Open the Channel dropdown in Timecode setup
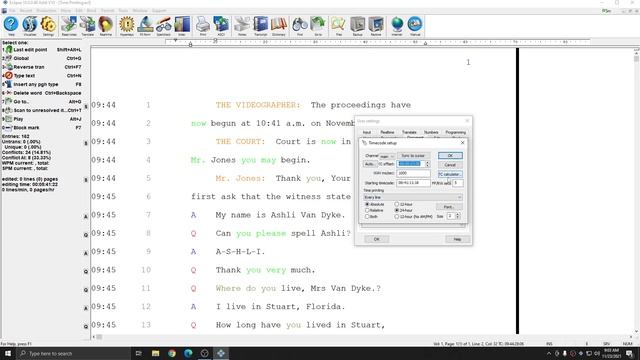The width and height of the screenshot is (640, 360). point(387,156)
